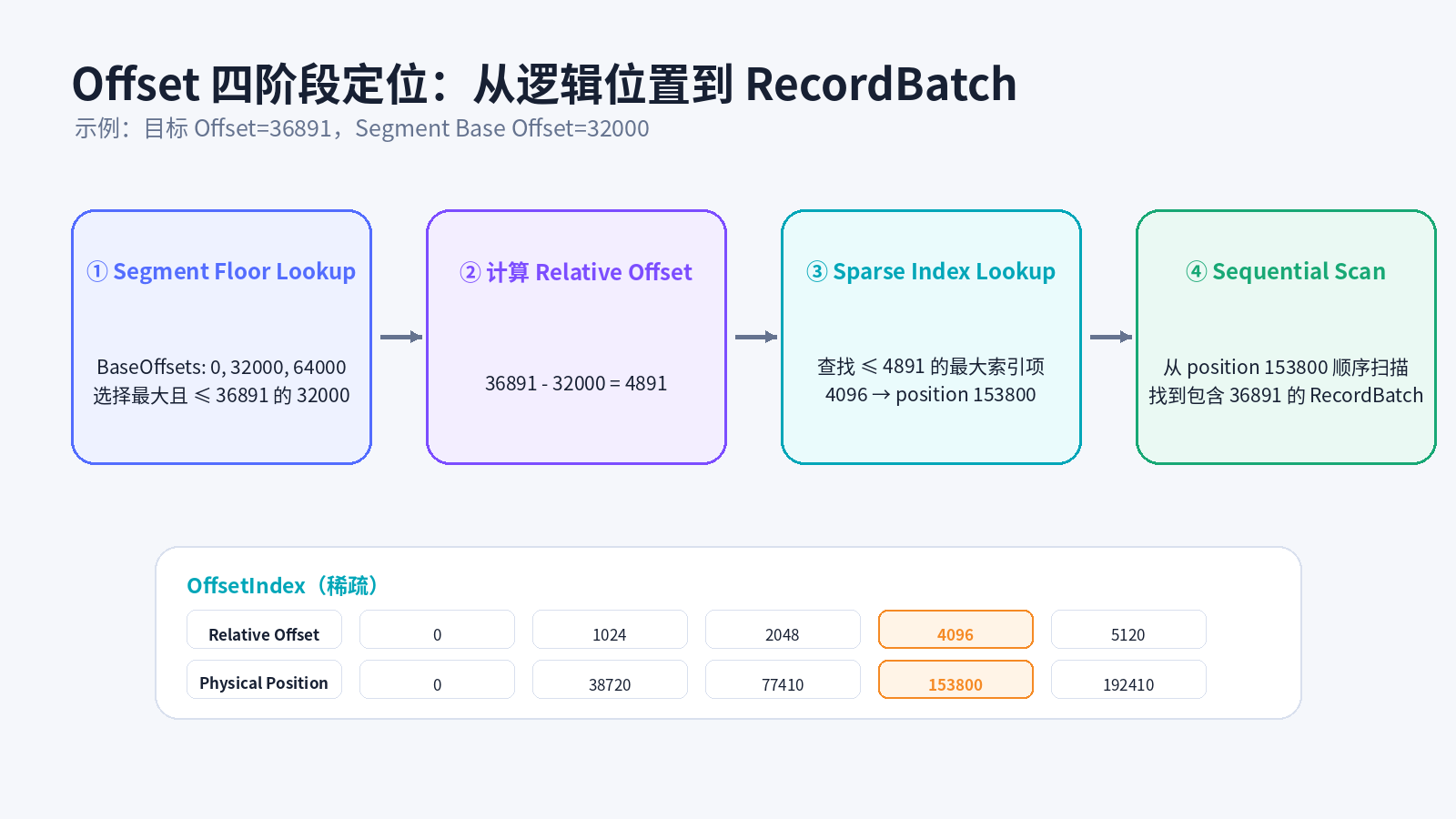Click the Sparse Index Lookup step heading
The width and height of the screenshot is (1456, 819).
[x=931, y=271]
